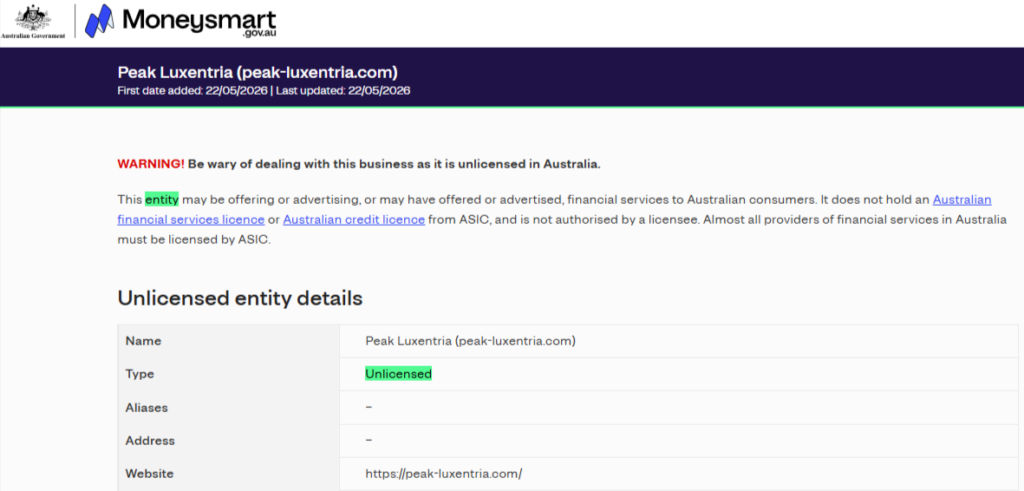Click the highlighted word 'entity'
The width and height of the screenshot is (1024, 491).
click(162, 199)
